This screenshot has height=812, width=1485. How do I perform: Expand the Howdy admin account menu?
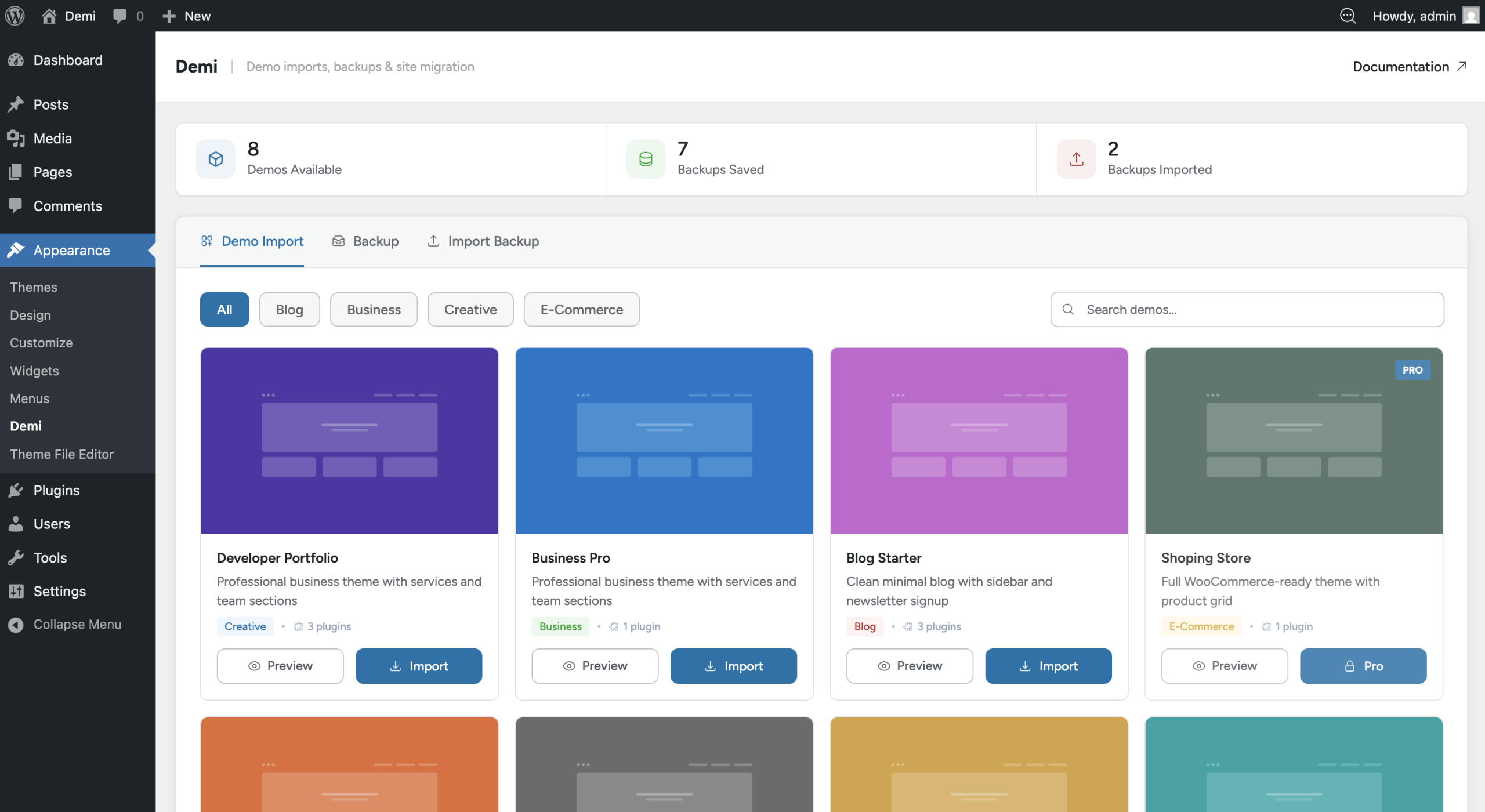[1425, 16]
